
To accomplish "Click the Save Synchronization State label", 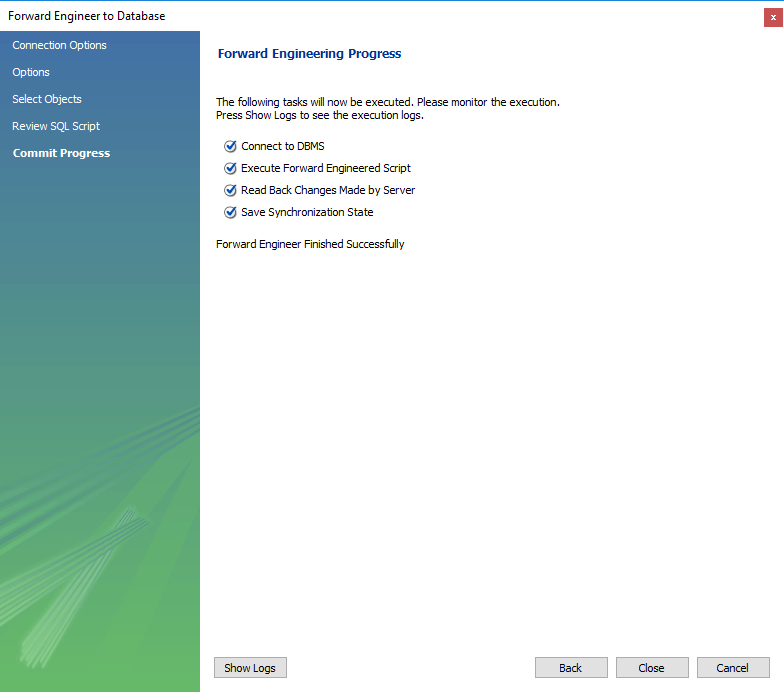I will (x=307, y=212).
